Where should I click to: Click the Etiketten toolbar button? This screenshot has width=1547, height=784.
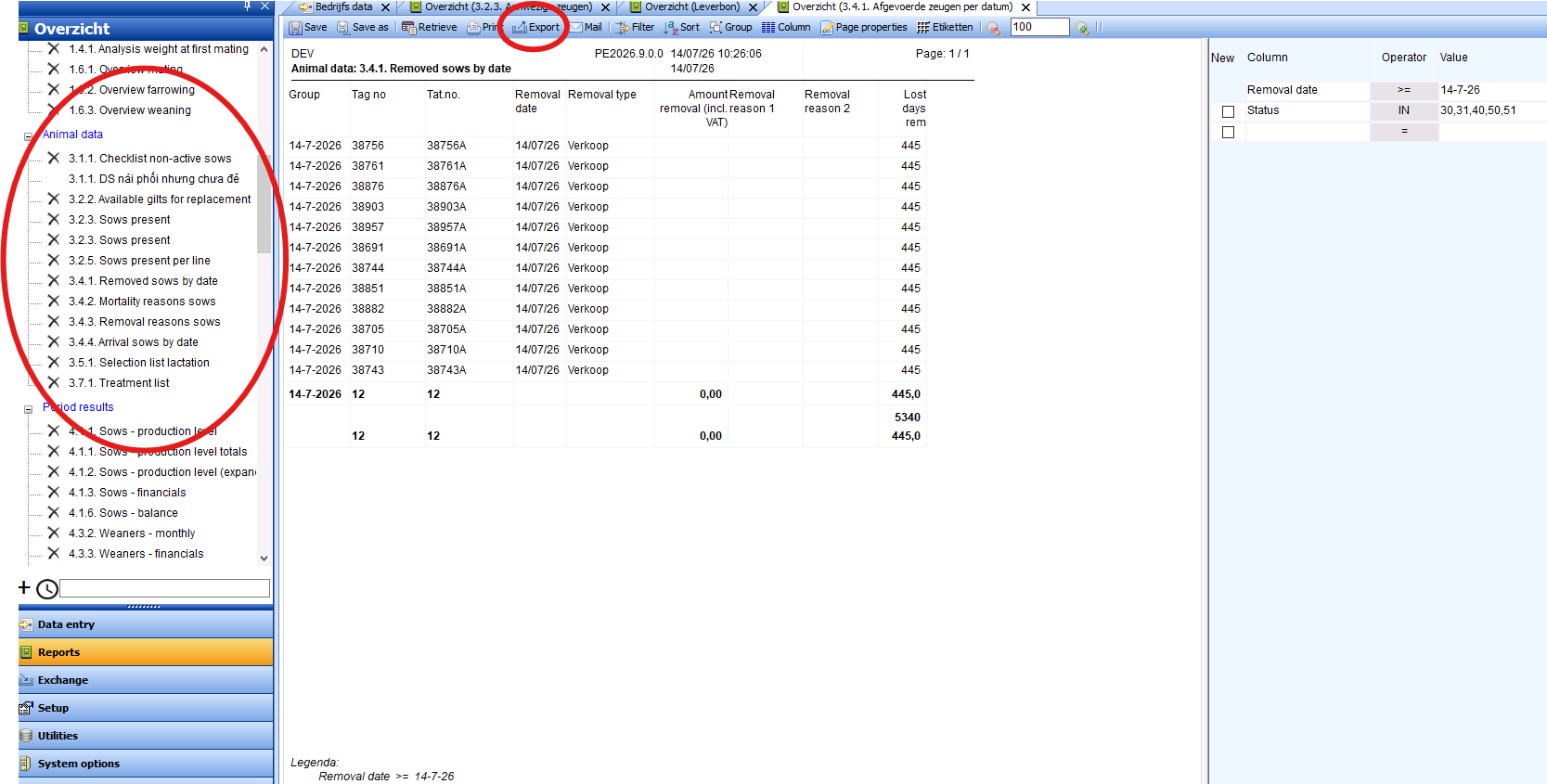(x=946, y=28)
